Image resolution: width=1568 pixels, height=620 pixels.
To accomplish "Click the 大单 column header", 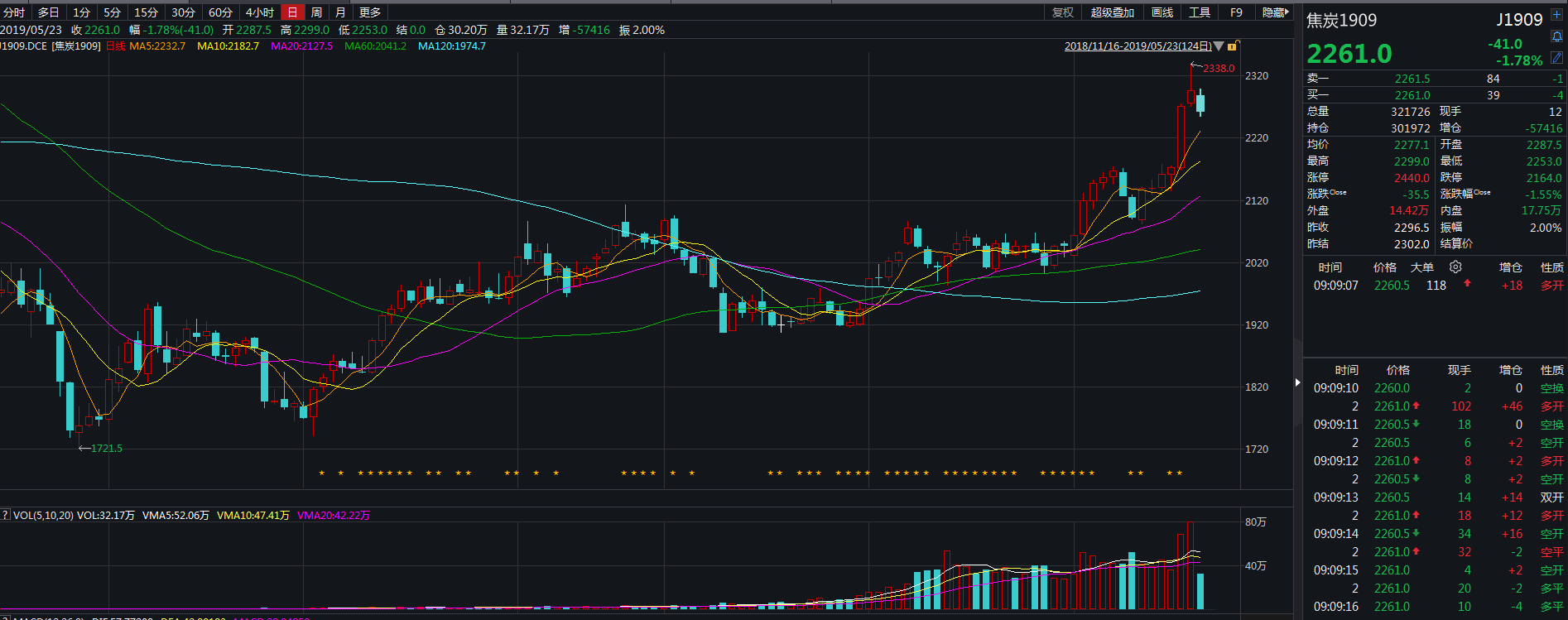I will 1421,267.
